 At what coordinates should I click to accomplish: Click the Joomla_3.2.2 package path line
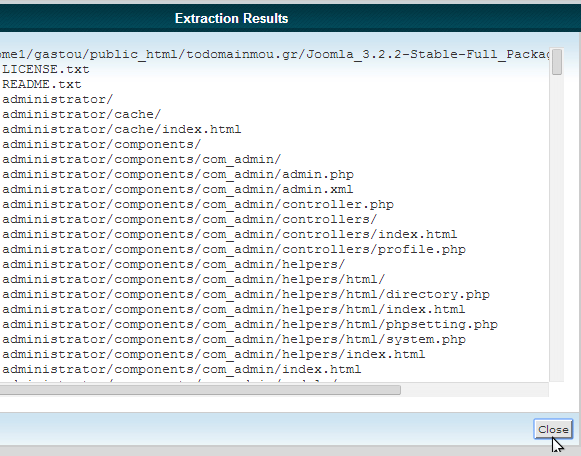tap(275, 54)
